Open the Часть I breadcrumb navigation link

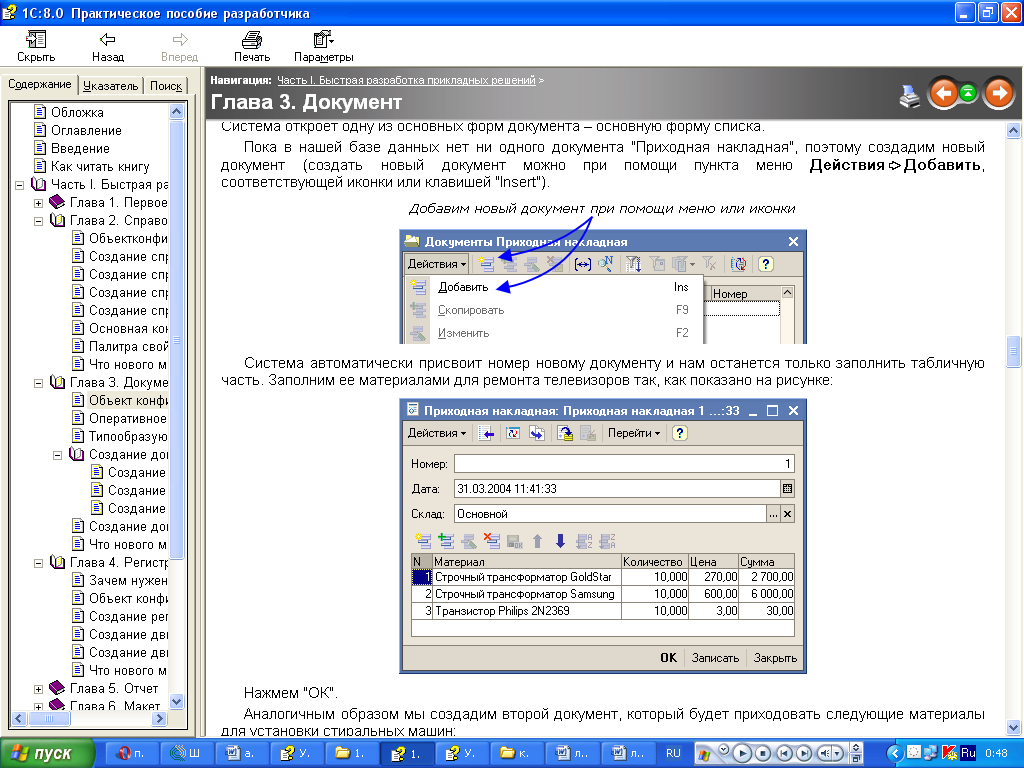(x=406, y=79)
